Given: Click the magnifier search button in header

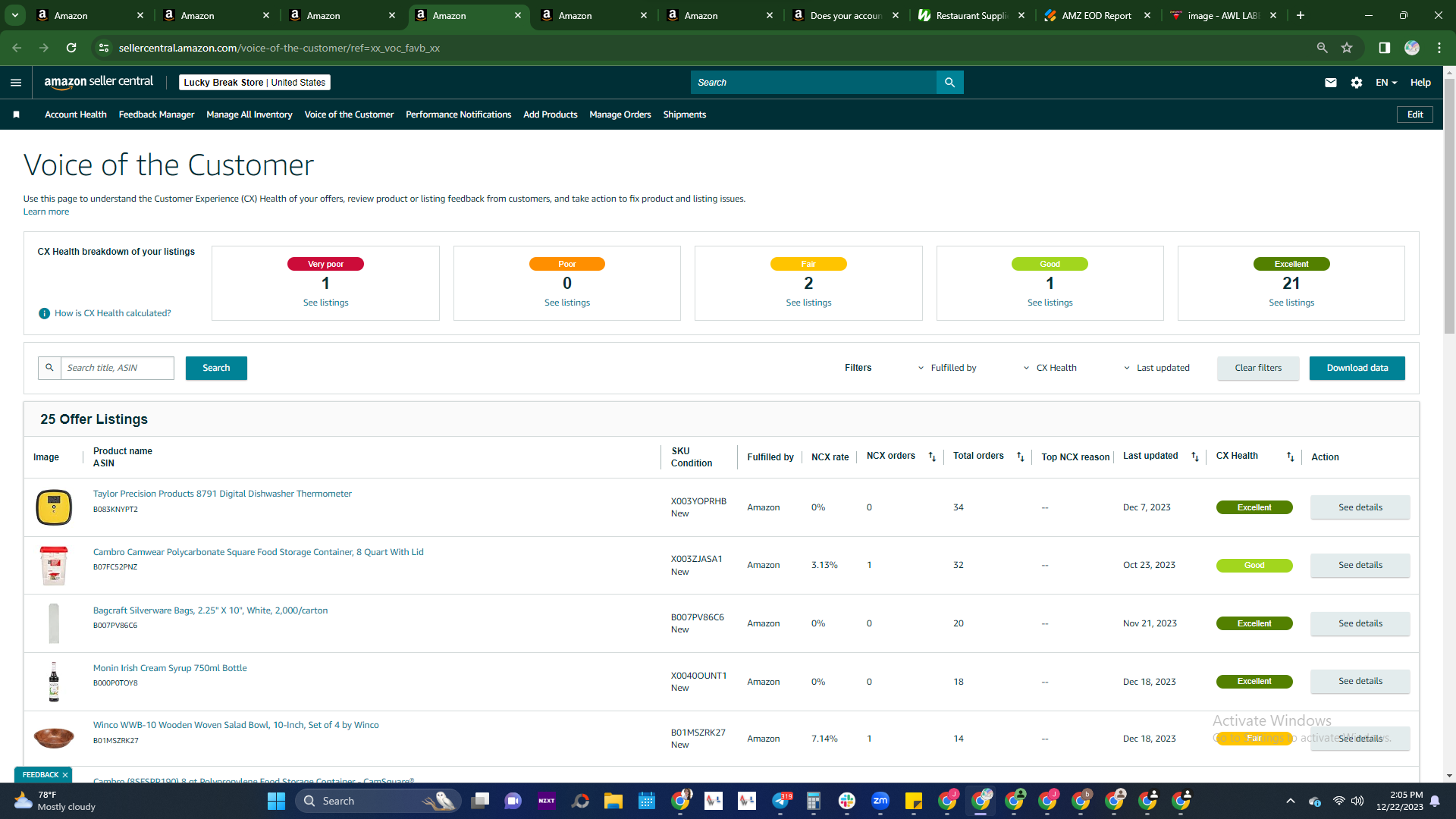Looking at the screenshot, I should [949, 83].
